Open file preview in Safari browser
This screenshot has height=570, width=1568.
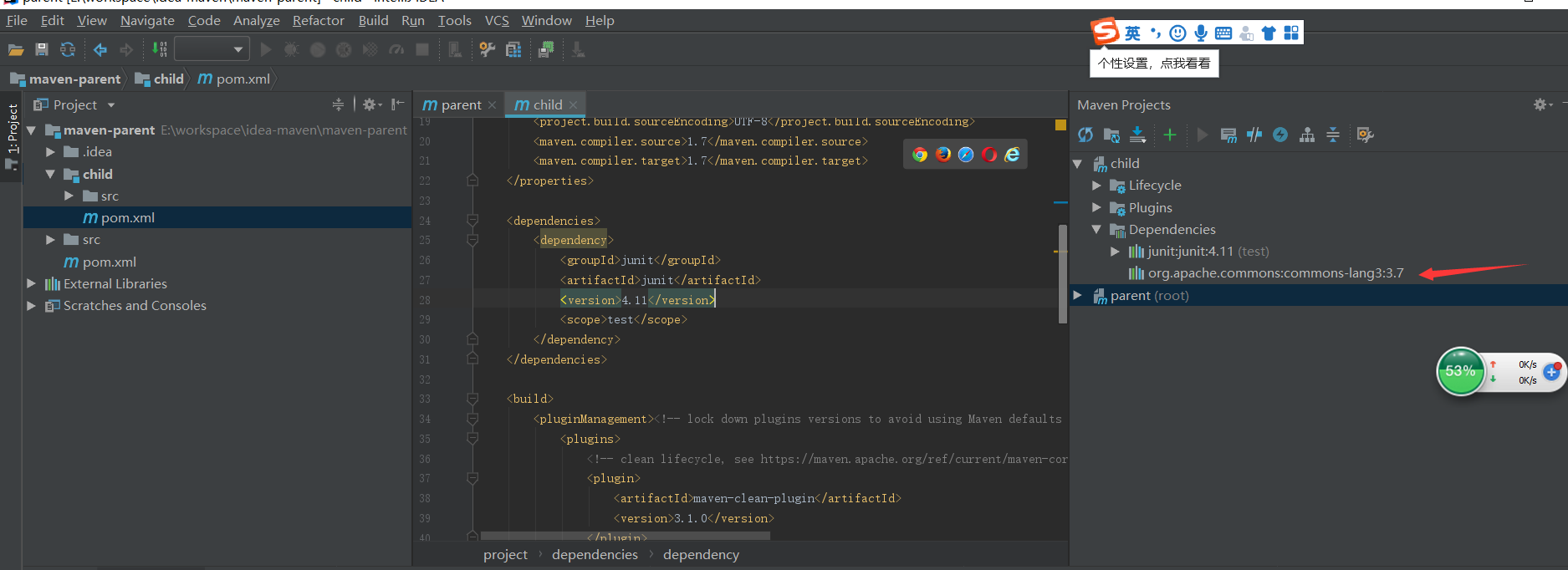tap(966, 155)
